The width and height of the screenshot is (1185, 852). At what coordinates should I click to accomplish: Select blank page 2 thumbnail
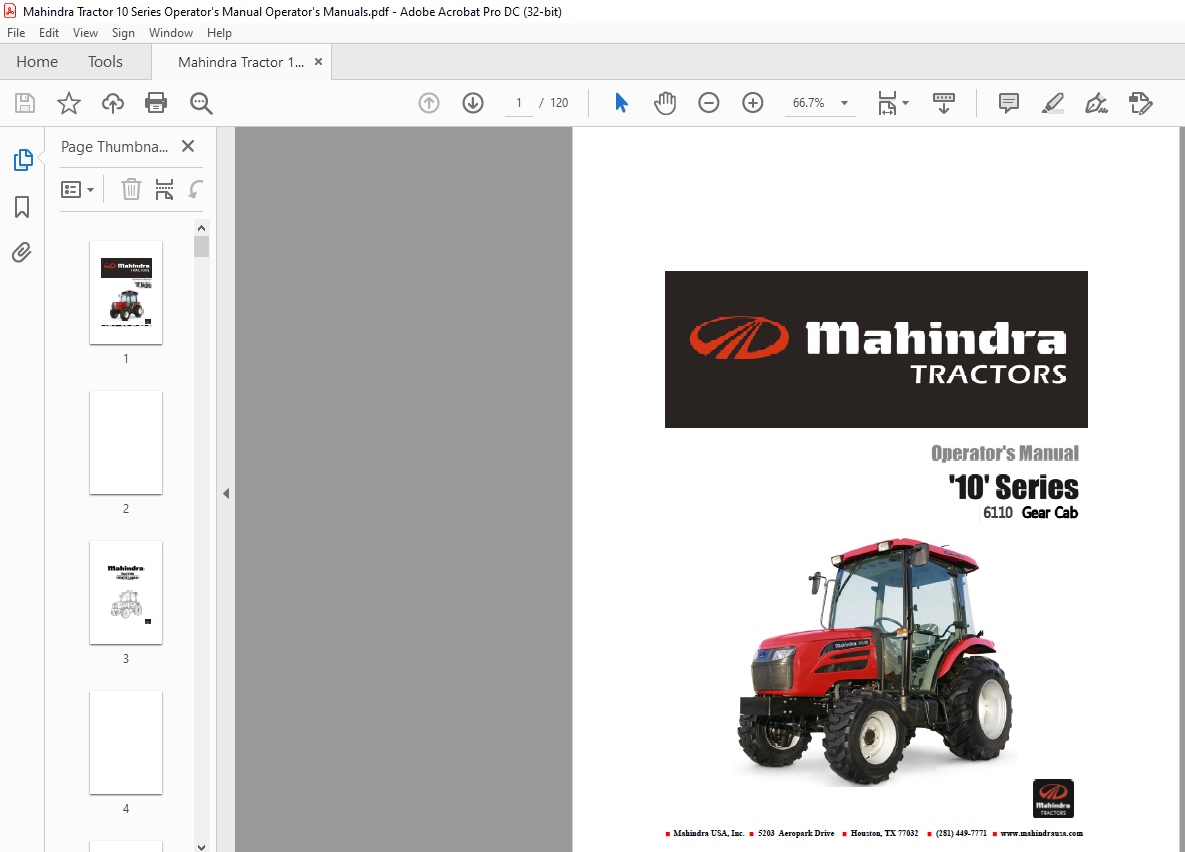(x=126, y=442)
